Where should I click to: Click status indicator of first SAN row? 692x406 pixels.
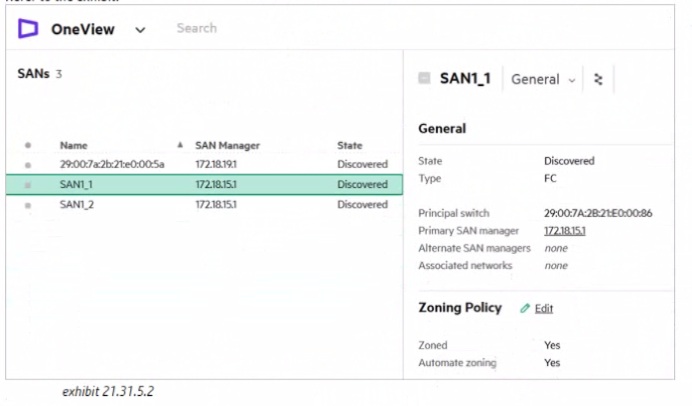[28, 165]
